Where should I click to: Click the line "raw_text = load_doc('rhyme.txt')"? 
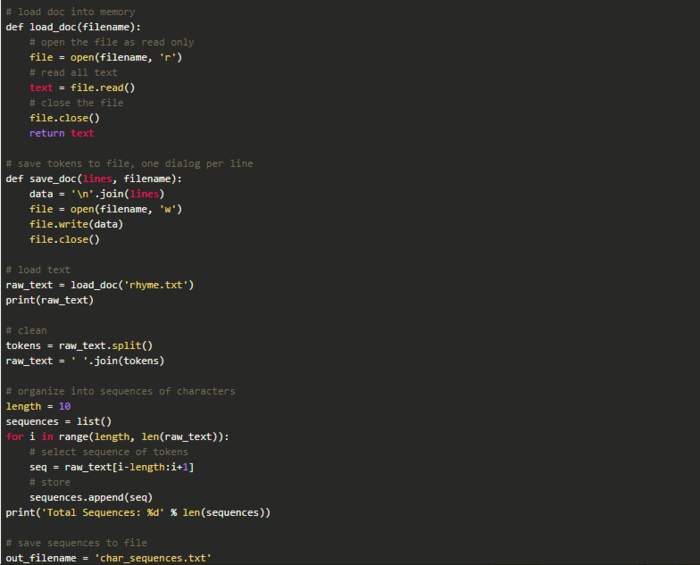100,285
